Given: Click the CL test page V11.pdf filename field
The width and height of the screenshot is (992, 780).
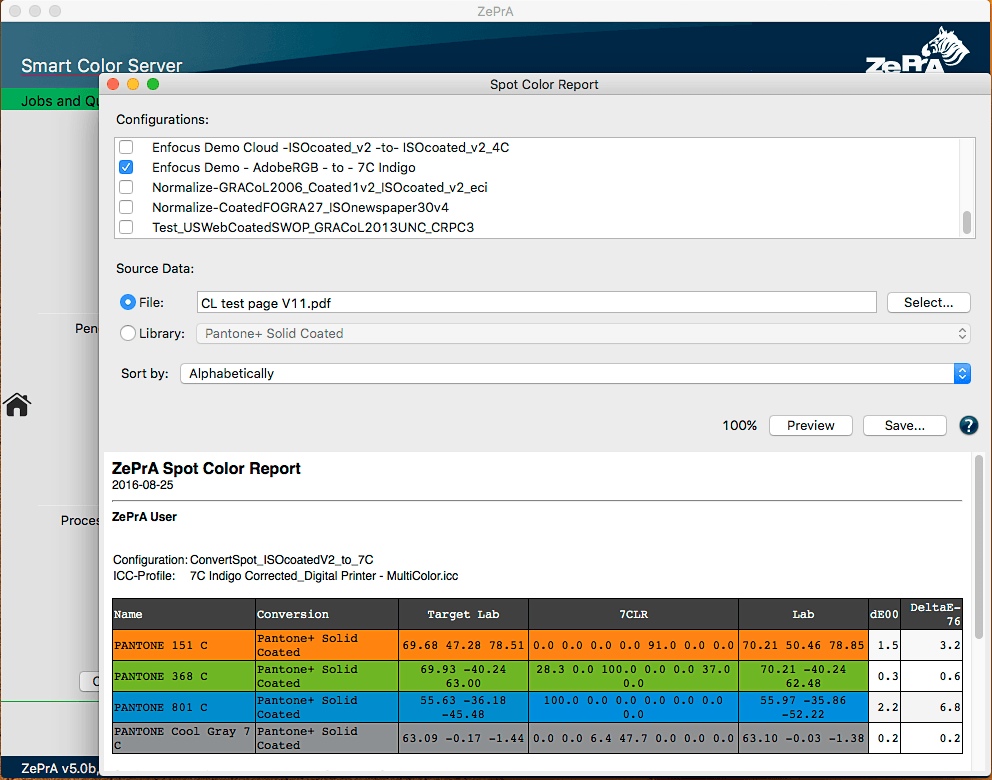Looking at the screenshot, I should pos(533,302).
